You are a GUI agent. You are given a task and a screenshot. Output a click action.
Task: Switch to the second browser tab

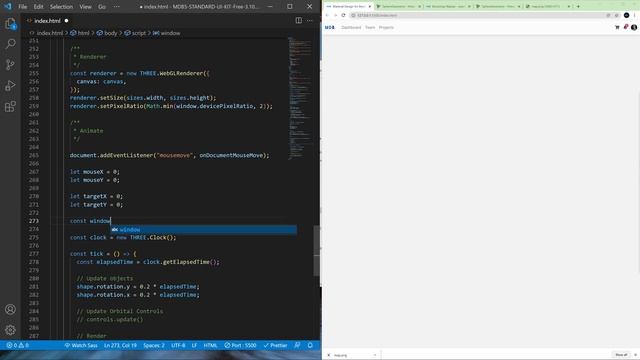click(399, 6)
